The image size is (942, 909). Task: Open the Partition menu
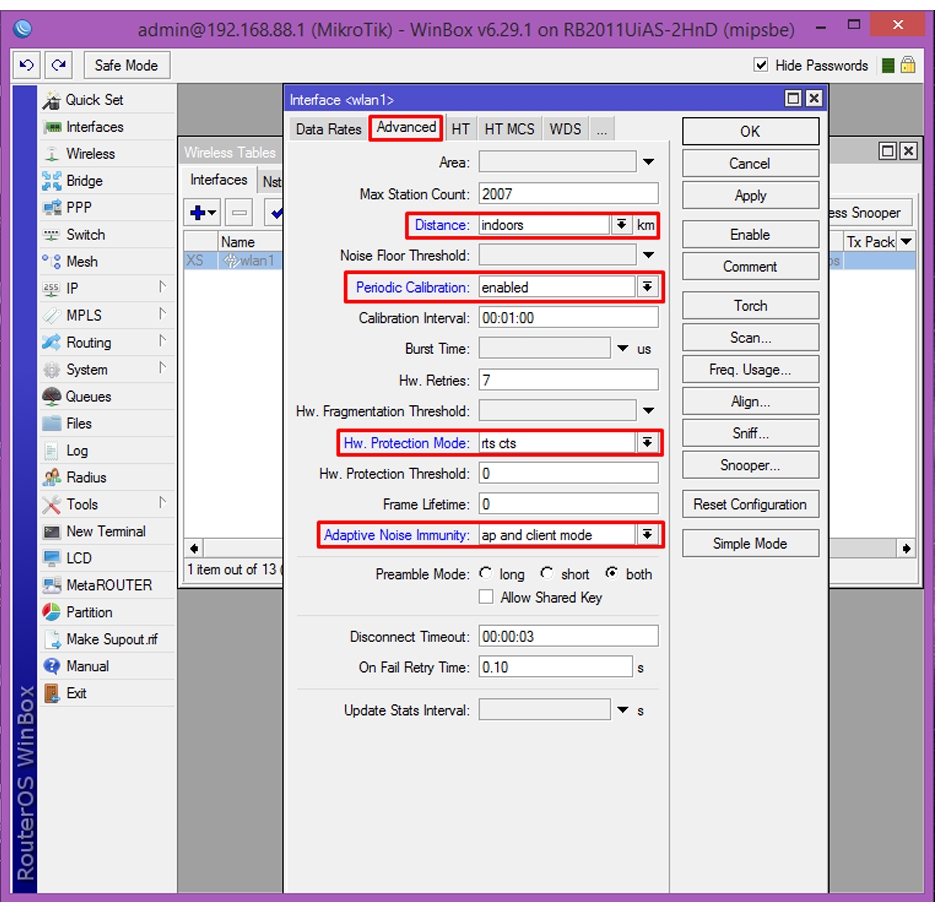[x=89, y=612]
